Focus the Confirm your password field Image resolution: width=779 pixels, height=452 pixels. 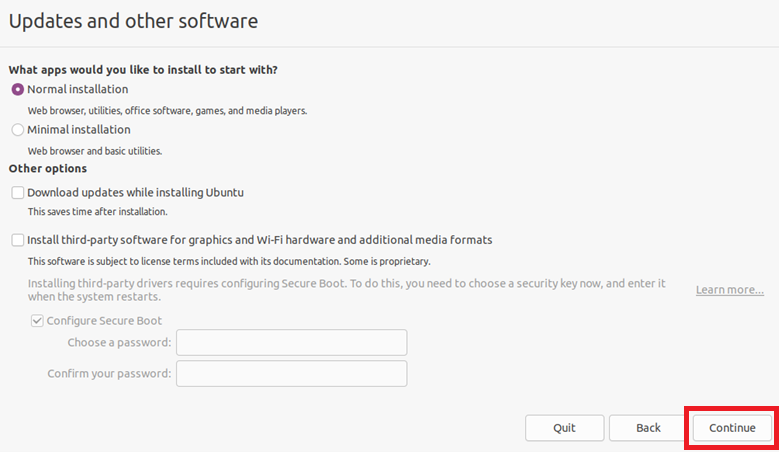tap(291, 374)
